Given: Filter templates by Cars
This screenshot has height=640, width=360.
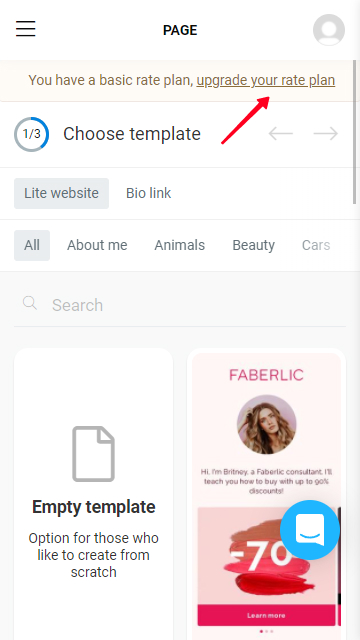Looking at the screenshot, I should tap(316, 245).
